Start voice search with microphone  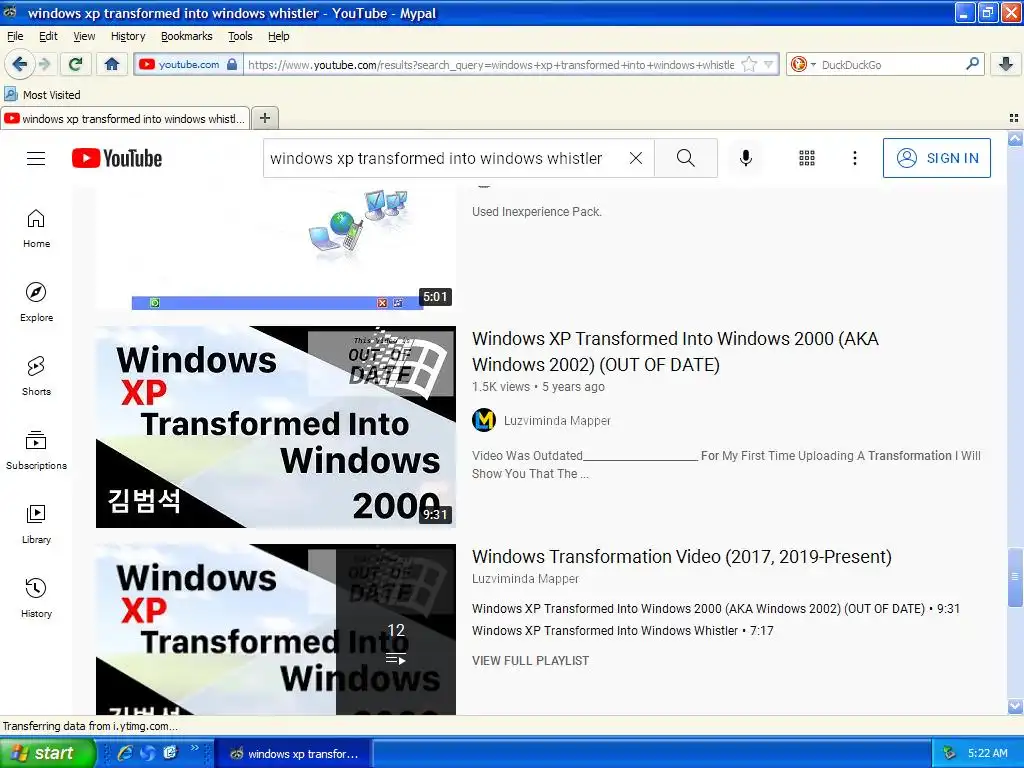[746, 158]
